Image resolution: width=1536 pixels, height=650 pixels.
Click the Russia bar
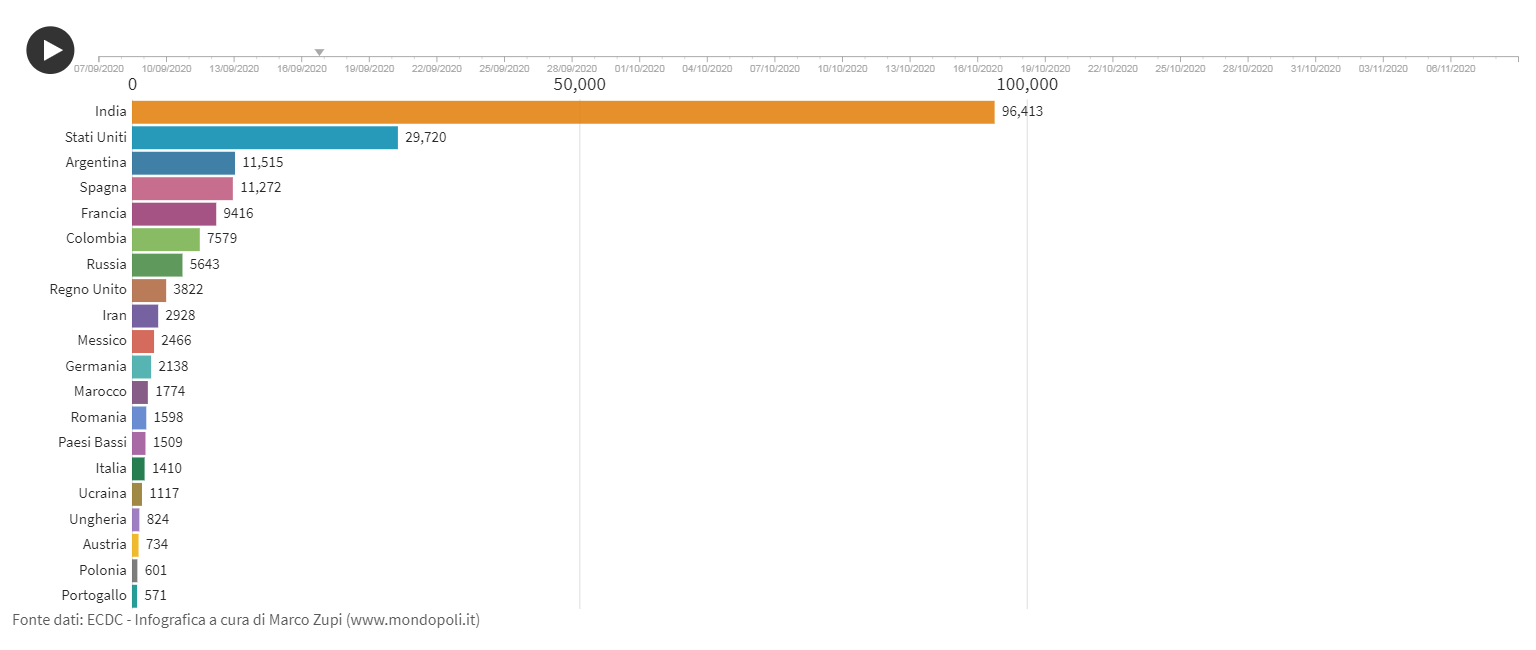click(157, 265)
